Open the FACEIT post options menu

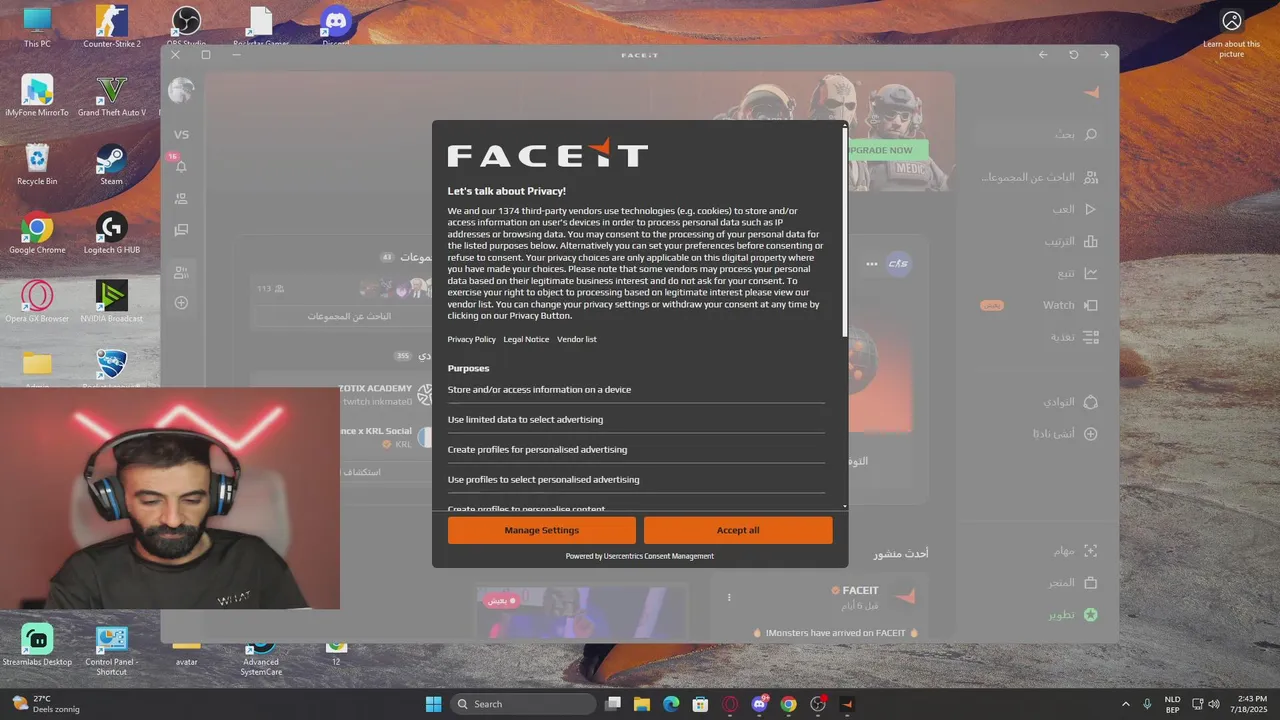point(729,597)
